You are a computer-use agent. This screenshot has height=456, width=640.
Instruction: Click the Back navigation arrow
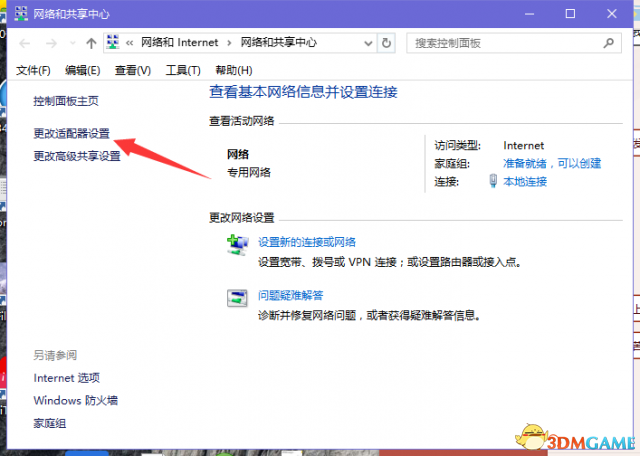click(25, 43)
